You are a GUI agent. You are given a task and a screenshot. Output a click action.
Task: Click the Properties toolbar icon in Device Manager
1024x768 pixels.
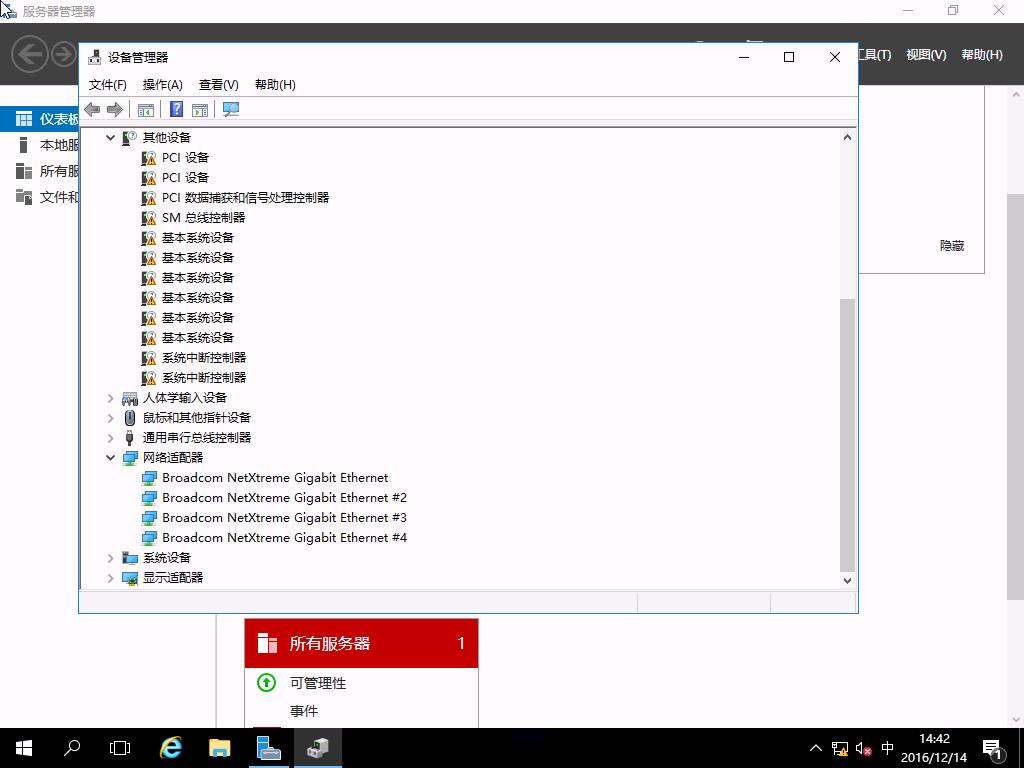tap(146, 109)
